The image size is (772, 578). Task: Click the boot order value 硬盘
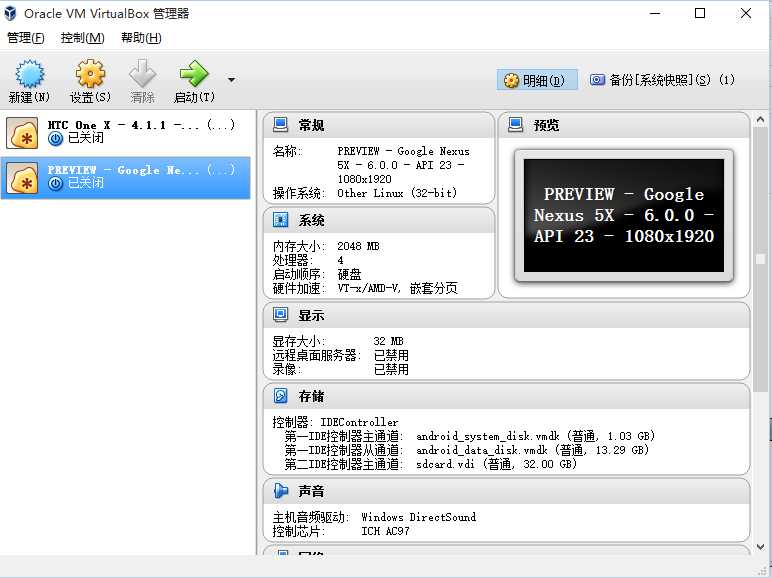[x=349, y=274]
